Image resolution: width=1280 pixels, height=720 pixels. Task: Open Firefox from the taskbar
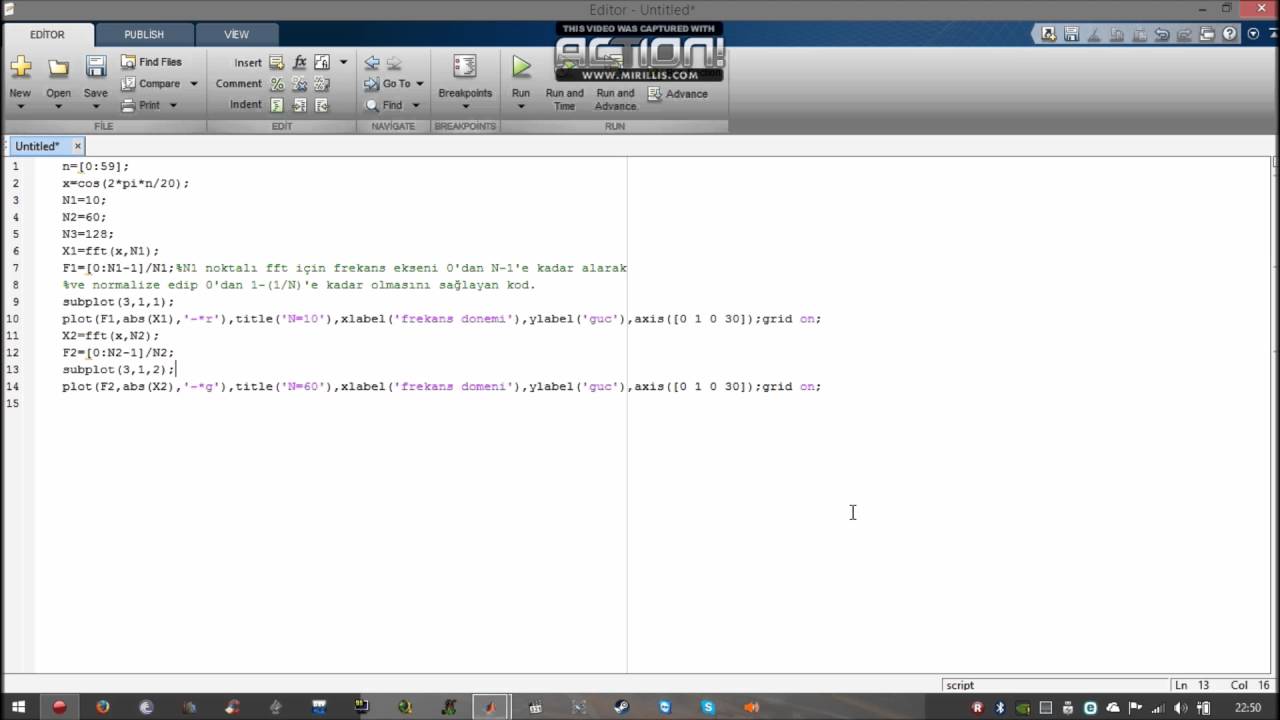pos(102,707)
